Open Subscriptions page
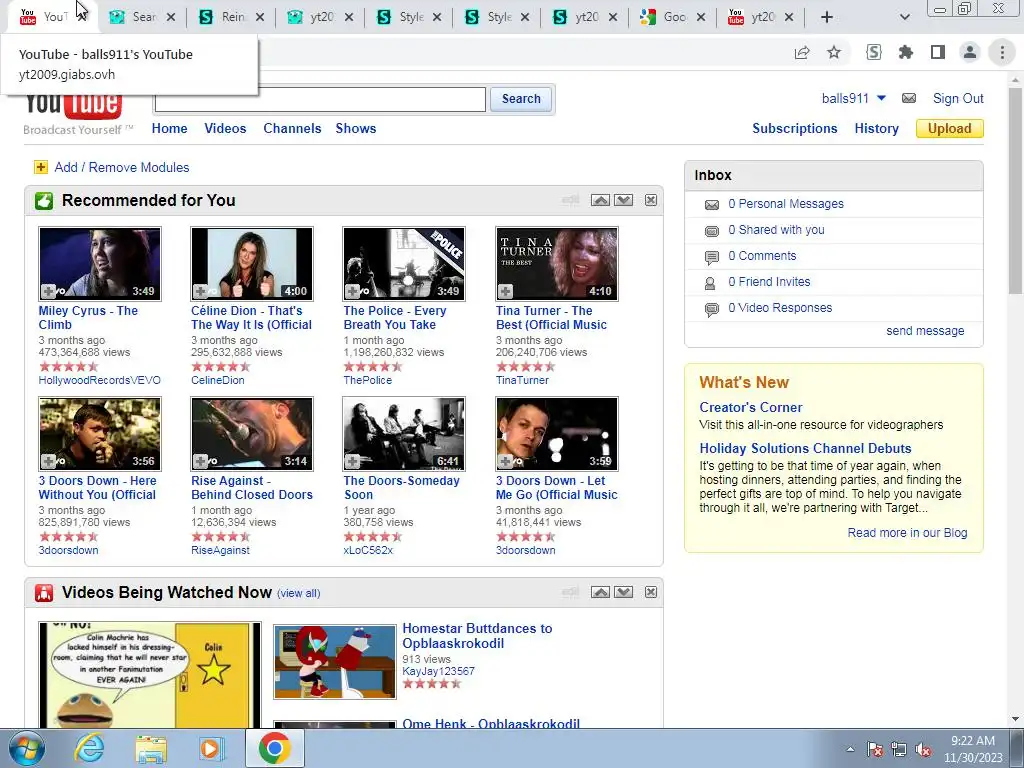This screenshot has width=1024, height=768. tap(795, 129)
